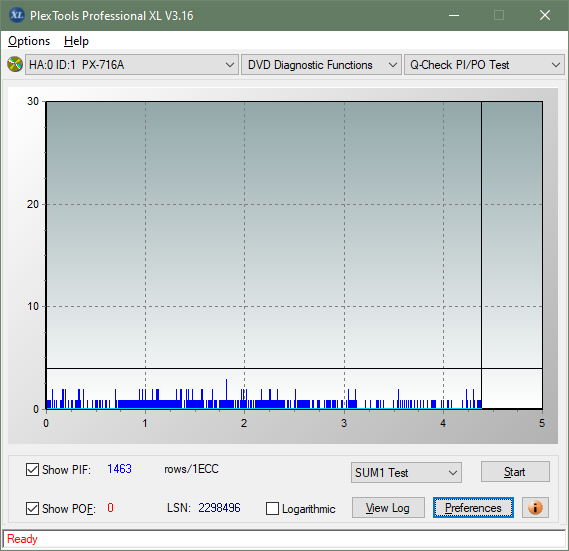Screen dimensions: 569x551
Task: Click the X-axis label 2
Action: coord(244,423)
